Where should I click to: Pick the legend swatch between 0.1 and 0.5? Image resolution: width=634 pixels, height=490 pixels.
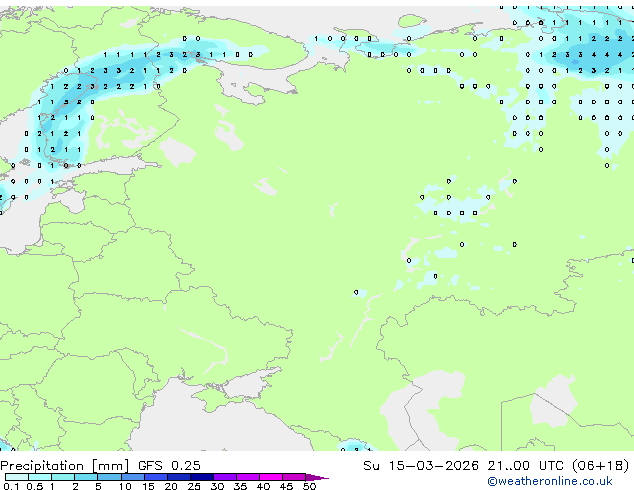(x=17, y=477)
